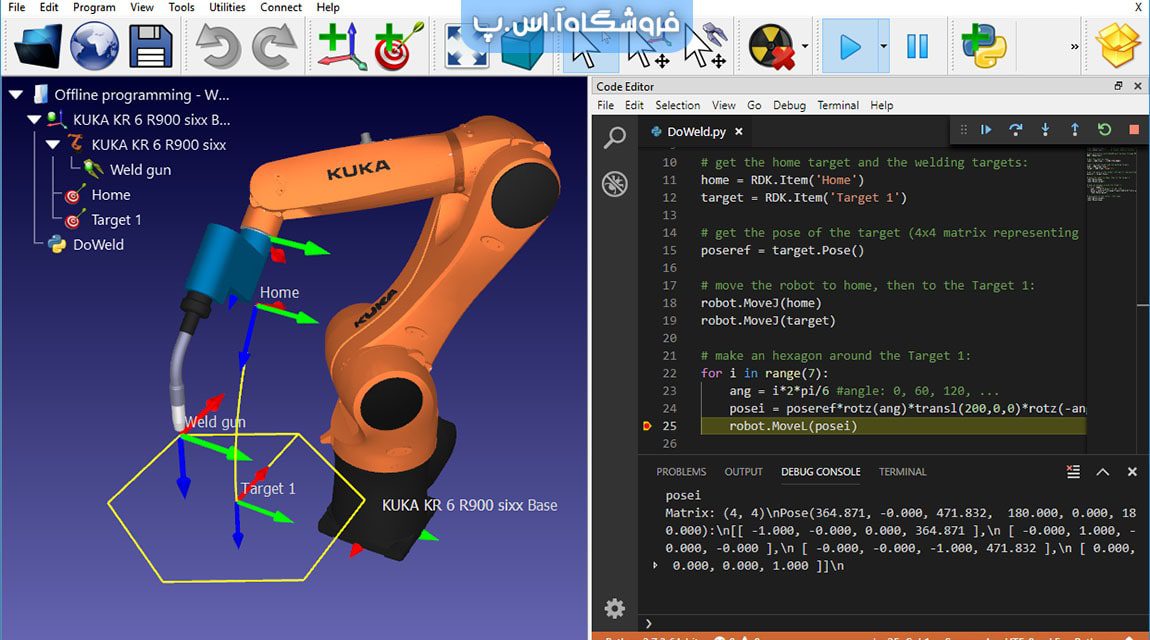Click the Fit all view icon

click(x=465, y=46)
